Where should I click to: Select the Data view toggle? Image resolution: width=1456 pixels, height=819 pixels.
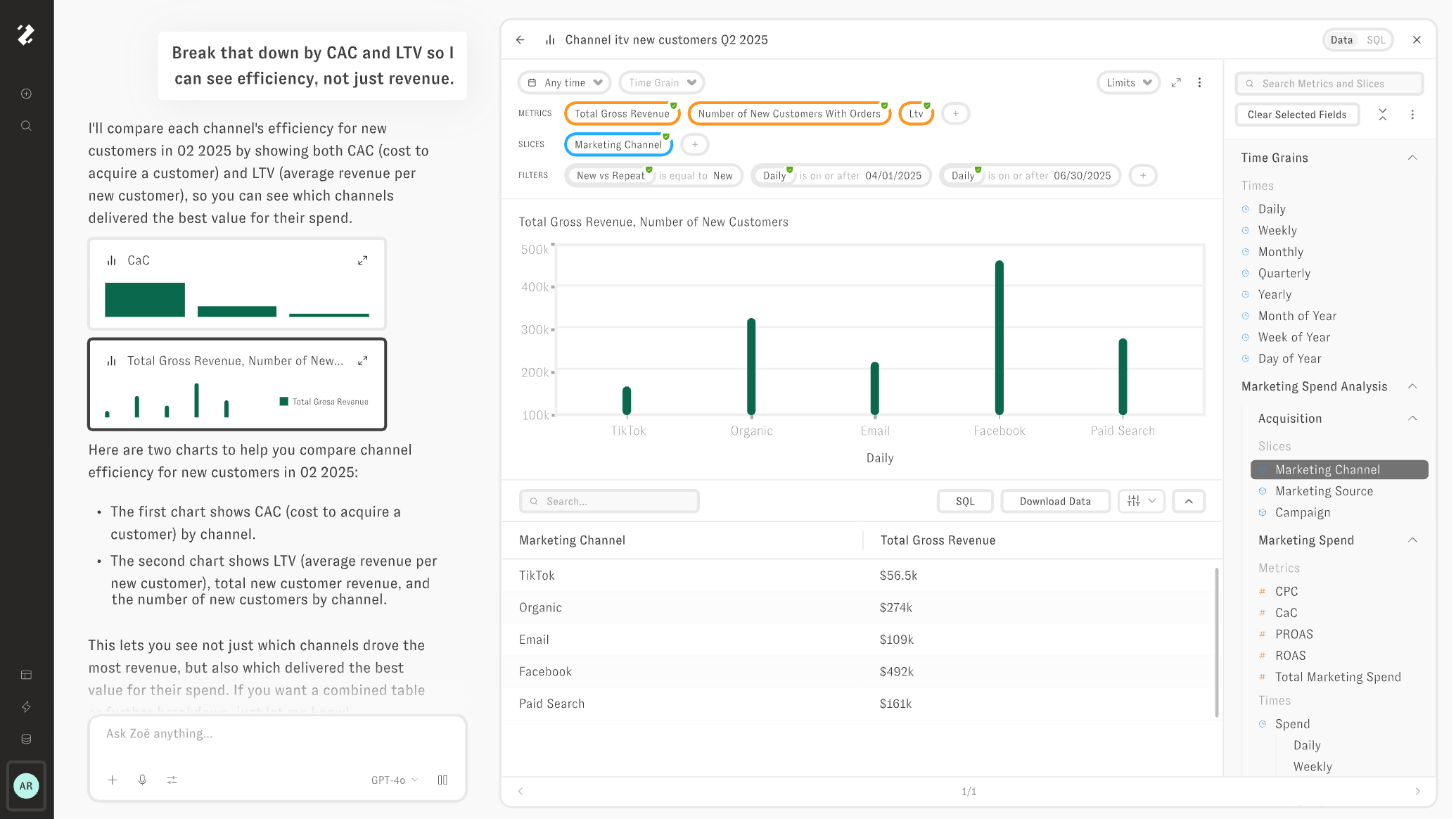(1341, 40)
